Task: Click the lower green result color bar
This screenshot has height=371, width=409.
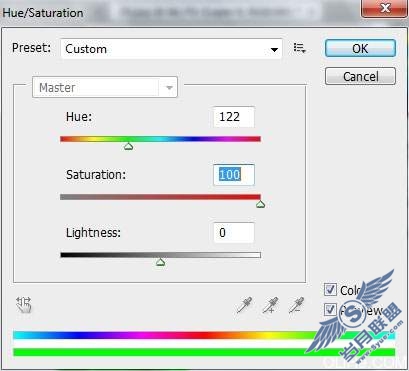Action: 204,352
